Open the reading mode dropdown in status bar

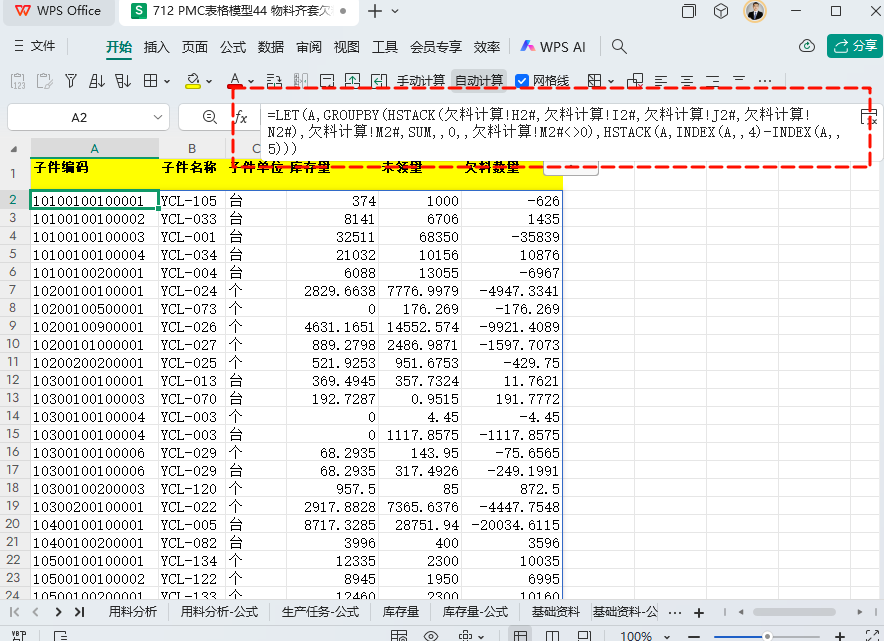481,636
